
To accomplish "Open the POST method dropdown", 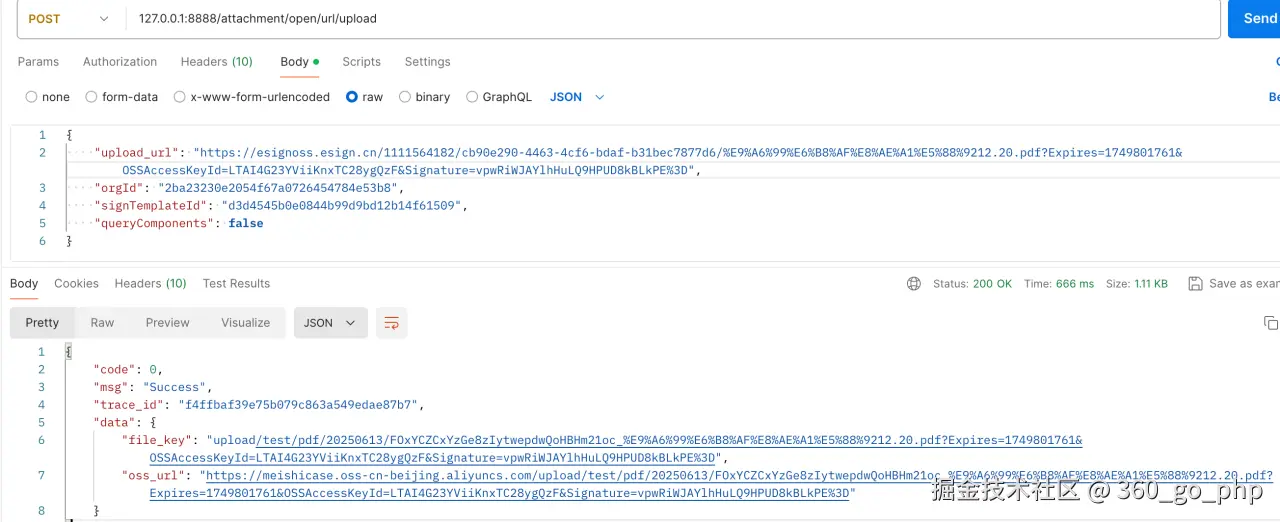I will coord(68,19).
